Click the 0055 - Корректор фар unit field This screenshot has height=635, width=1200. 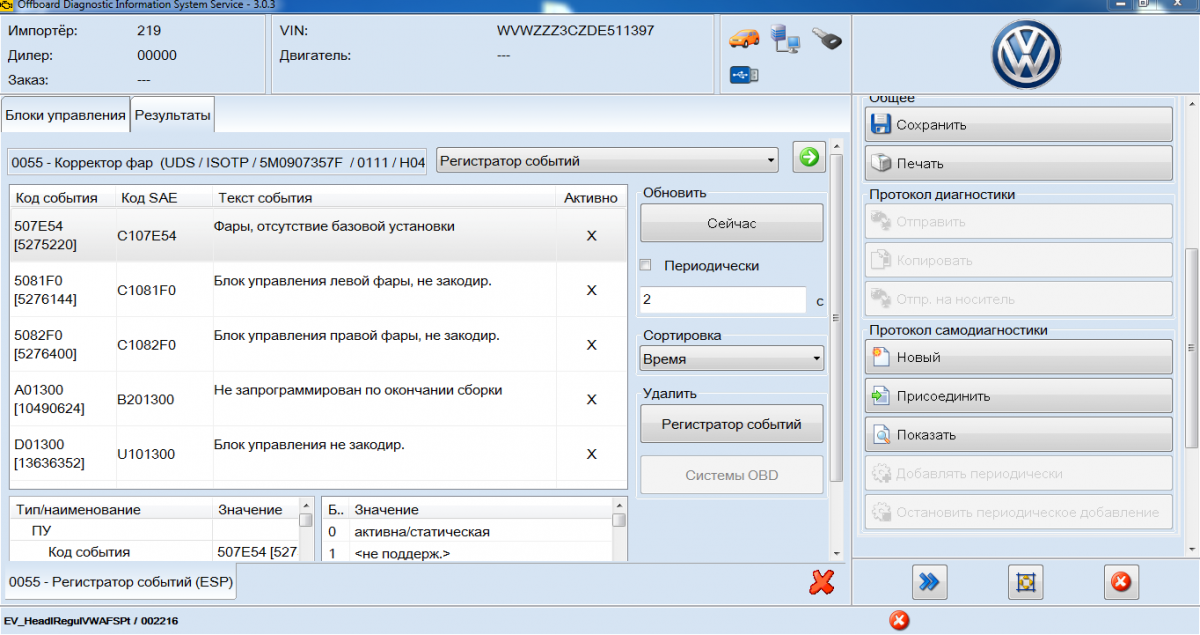pos(218,161)
